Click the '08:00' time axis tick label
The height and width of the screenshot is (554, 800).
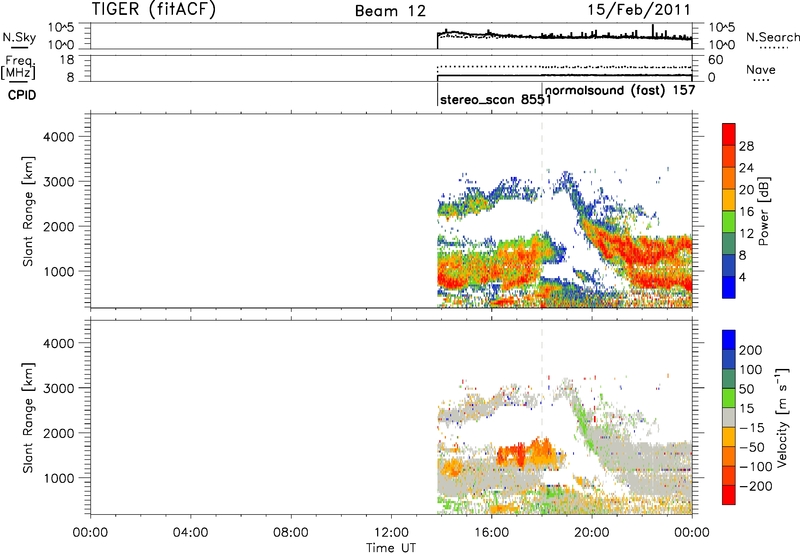pos(290,533)
